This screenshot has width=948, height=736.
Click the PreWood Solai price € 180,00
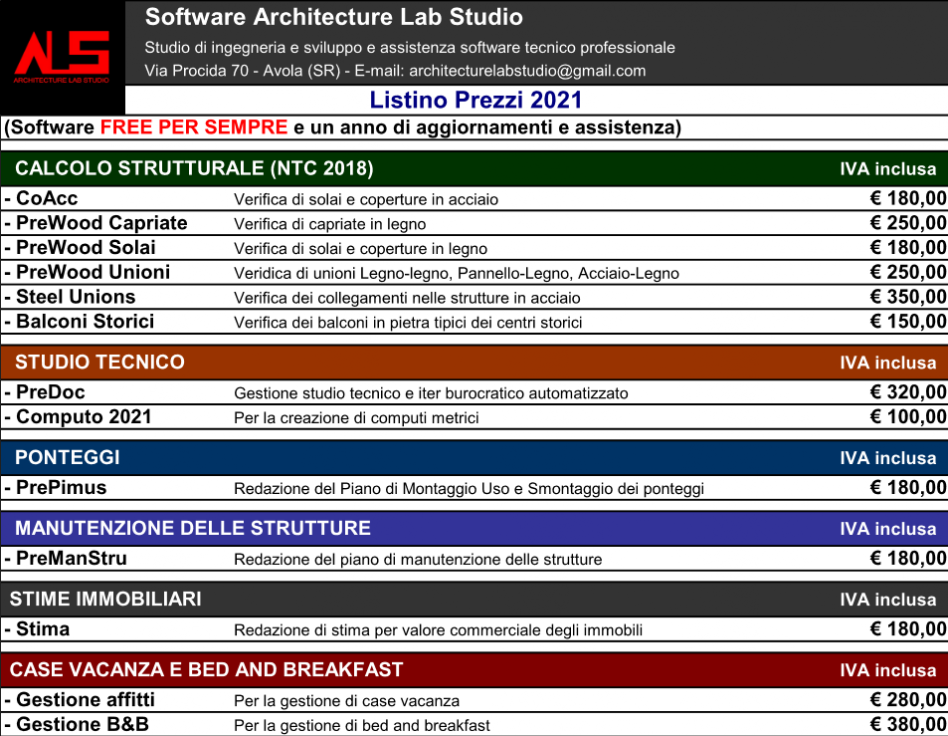908,247
